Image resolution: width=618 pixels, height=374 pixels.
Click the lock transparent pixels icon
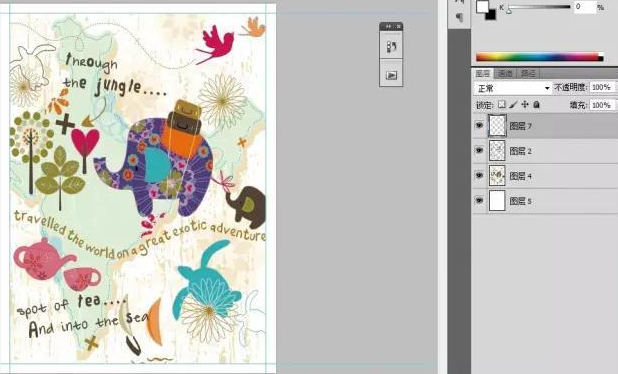(501, 105)
